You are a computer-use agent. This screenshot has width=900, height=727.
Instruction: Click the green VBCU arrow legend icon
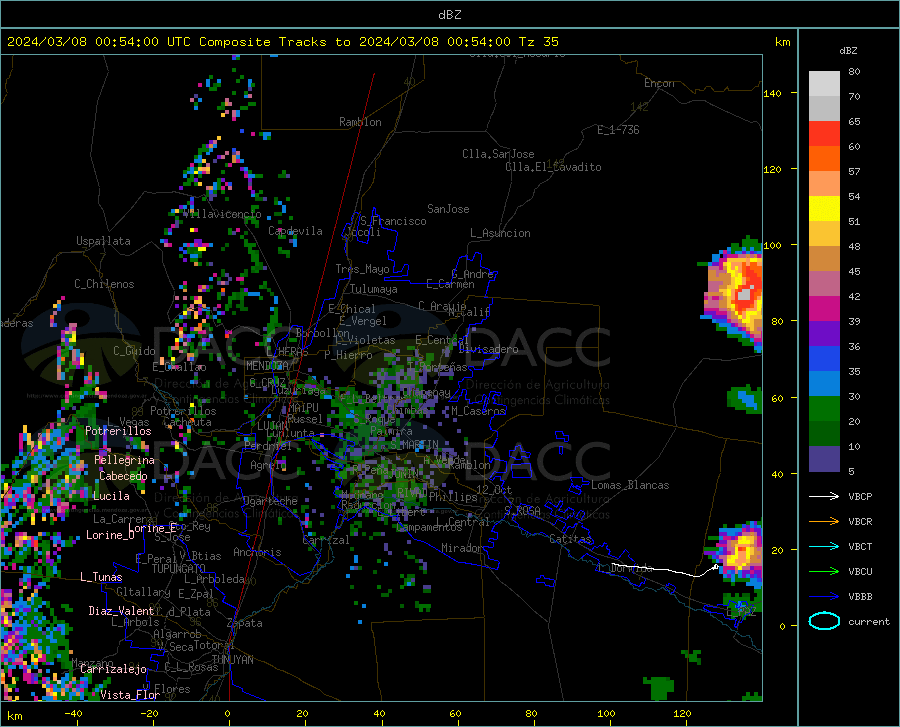(824, 572)
